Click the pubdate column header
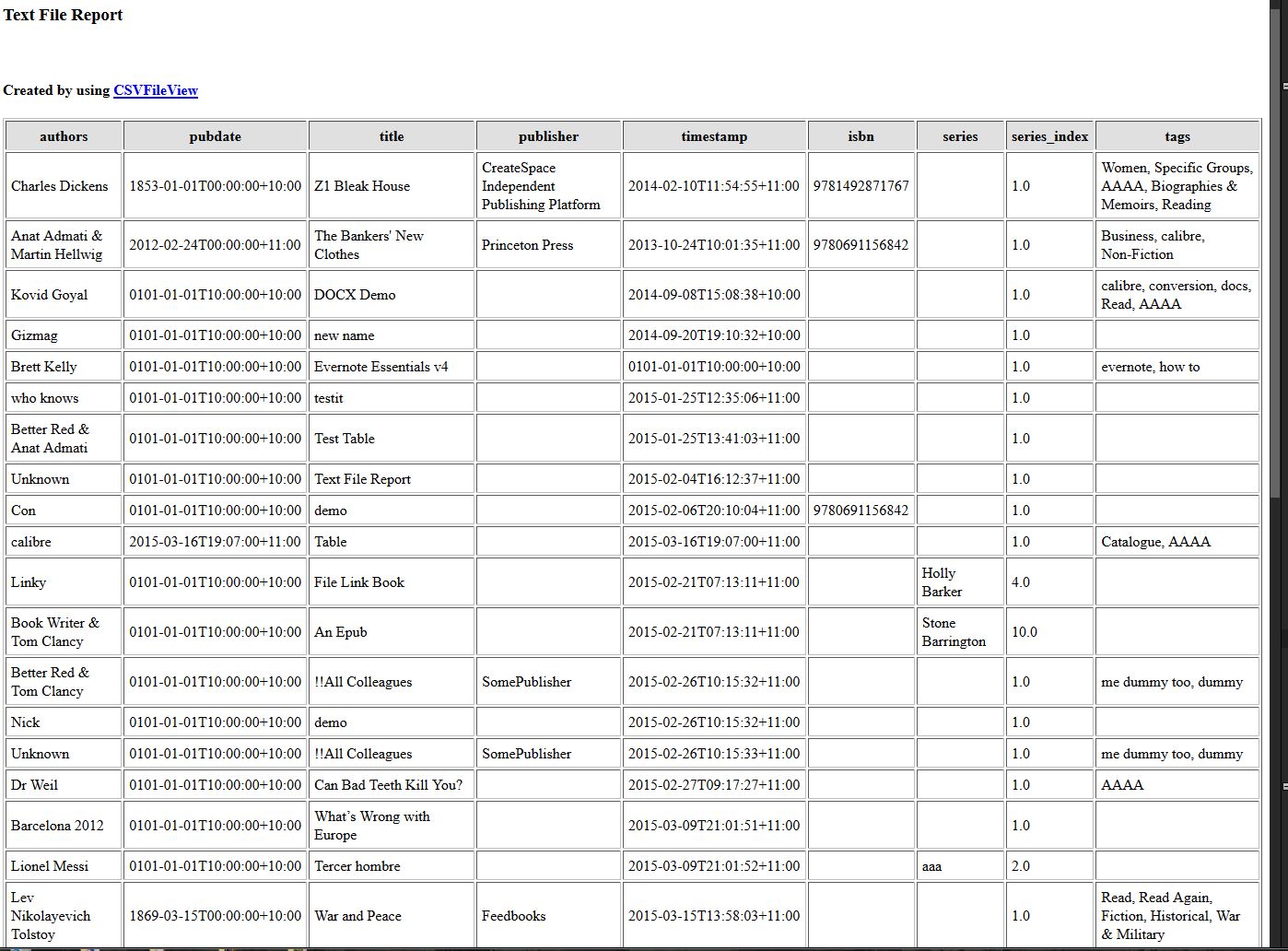The image size is (1288, 951). [x=215, y=136]
